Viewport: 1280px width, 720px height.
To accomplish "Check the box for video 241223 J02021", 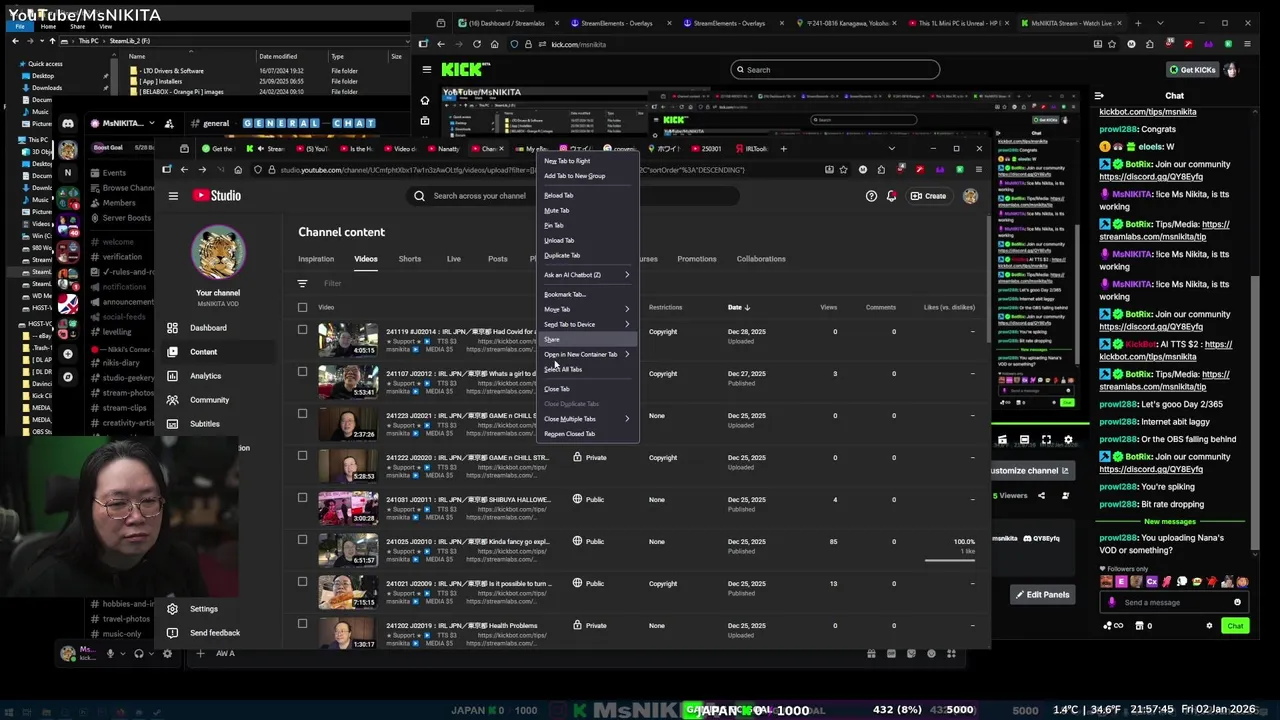I will pyautogui.click(x=302, y=414).
